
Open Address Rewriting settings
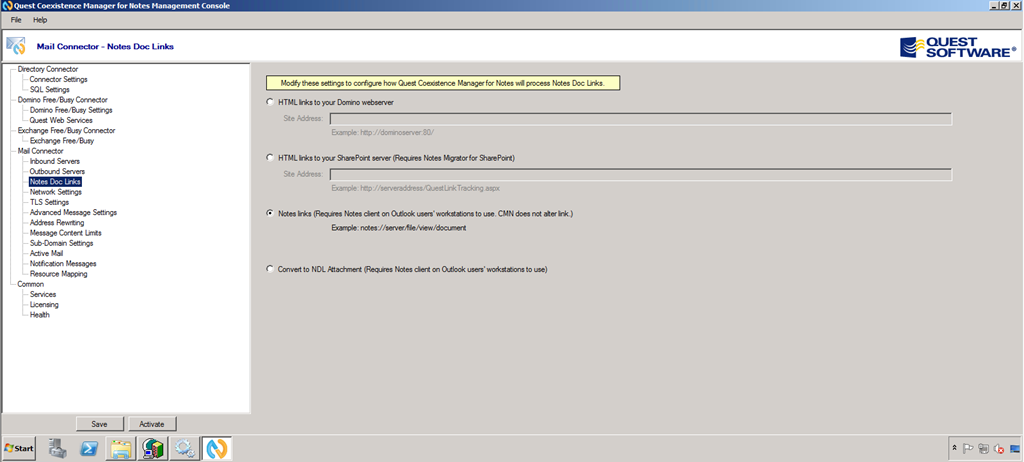pyautogui.click(x=57, y=223)
